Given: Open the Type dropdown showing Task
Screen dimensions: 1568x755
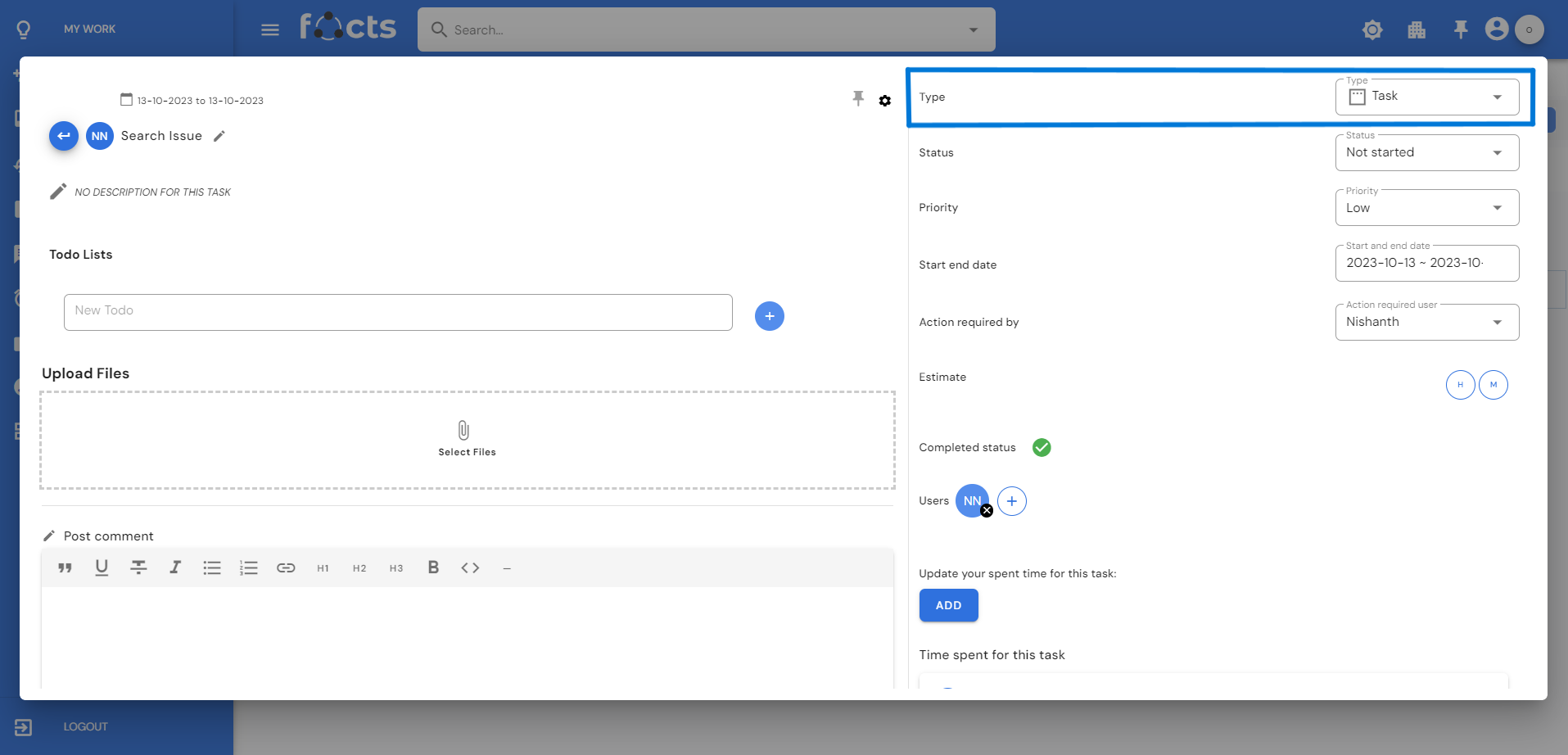Looking at the screenshot, I should pyautogui.click(x=1426, y=97).
